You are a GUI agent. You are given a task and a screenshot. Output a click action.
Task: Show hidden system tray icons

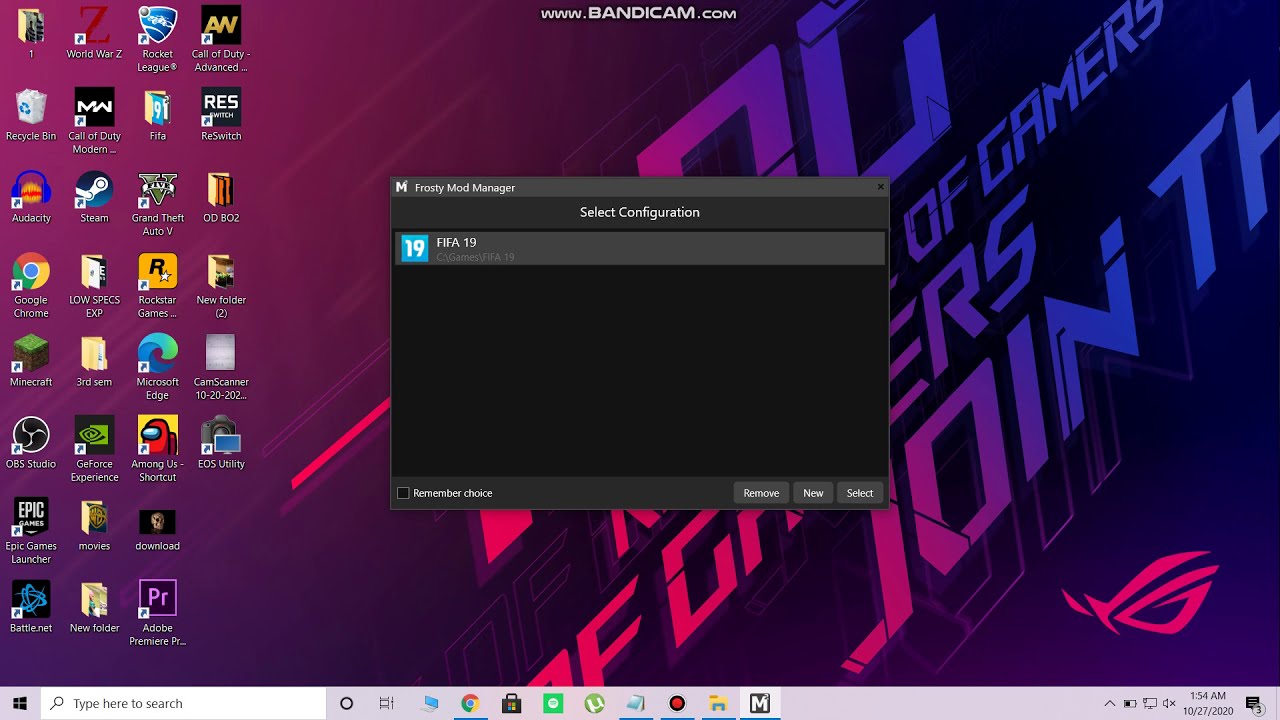pyautogui.click(x=1110, y=703)
